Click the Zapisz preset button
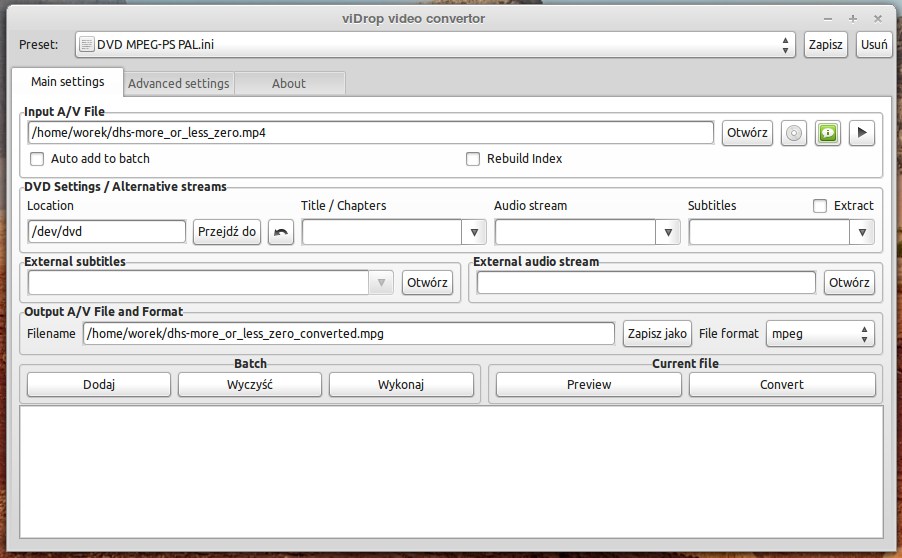The width and height of the screenshot is (902, 558). [x=825, y=44]
